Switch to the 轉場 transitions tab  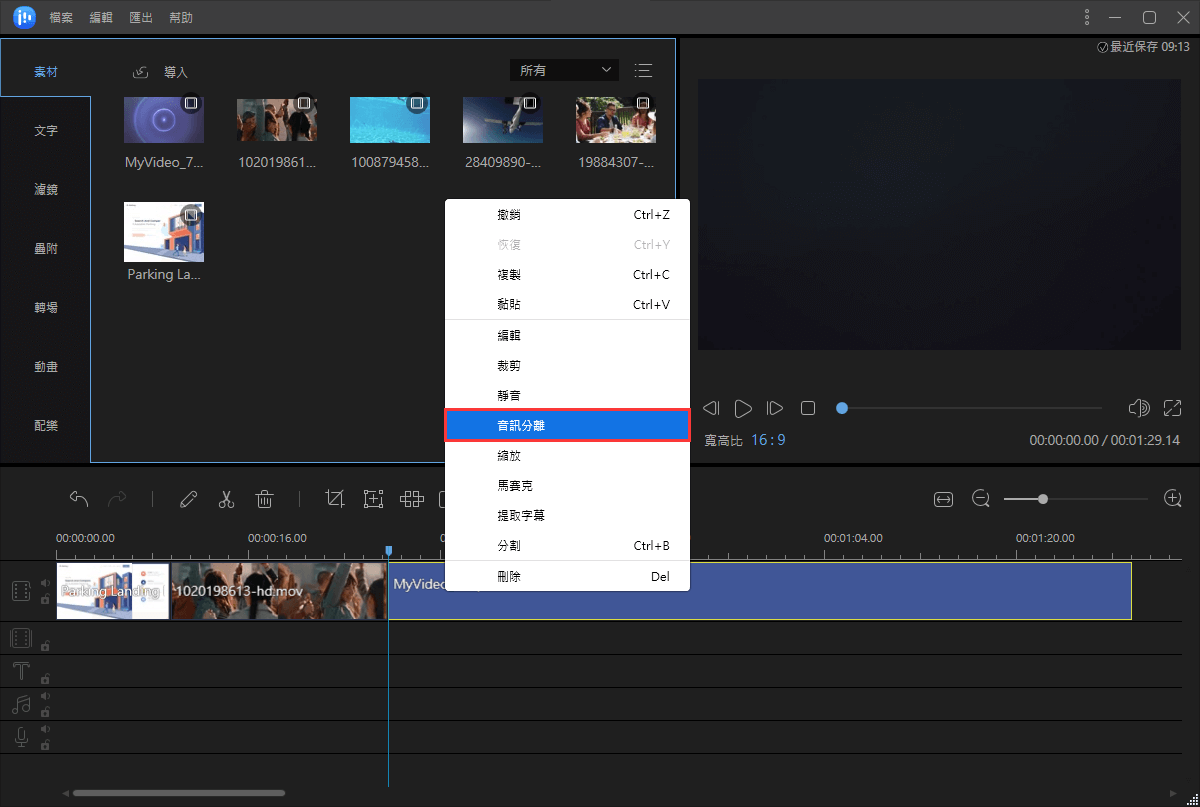tap(46, 308)
